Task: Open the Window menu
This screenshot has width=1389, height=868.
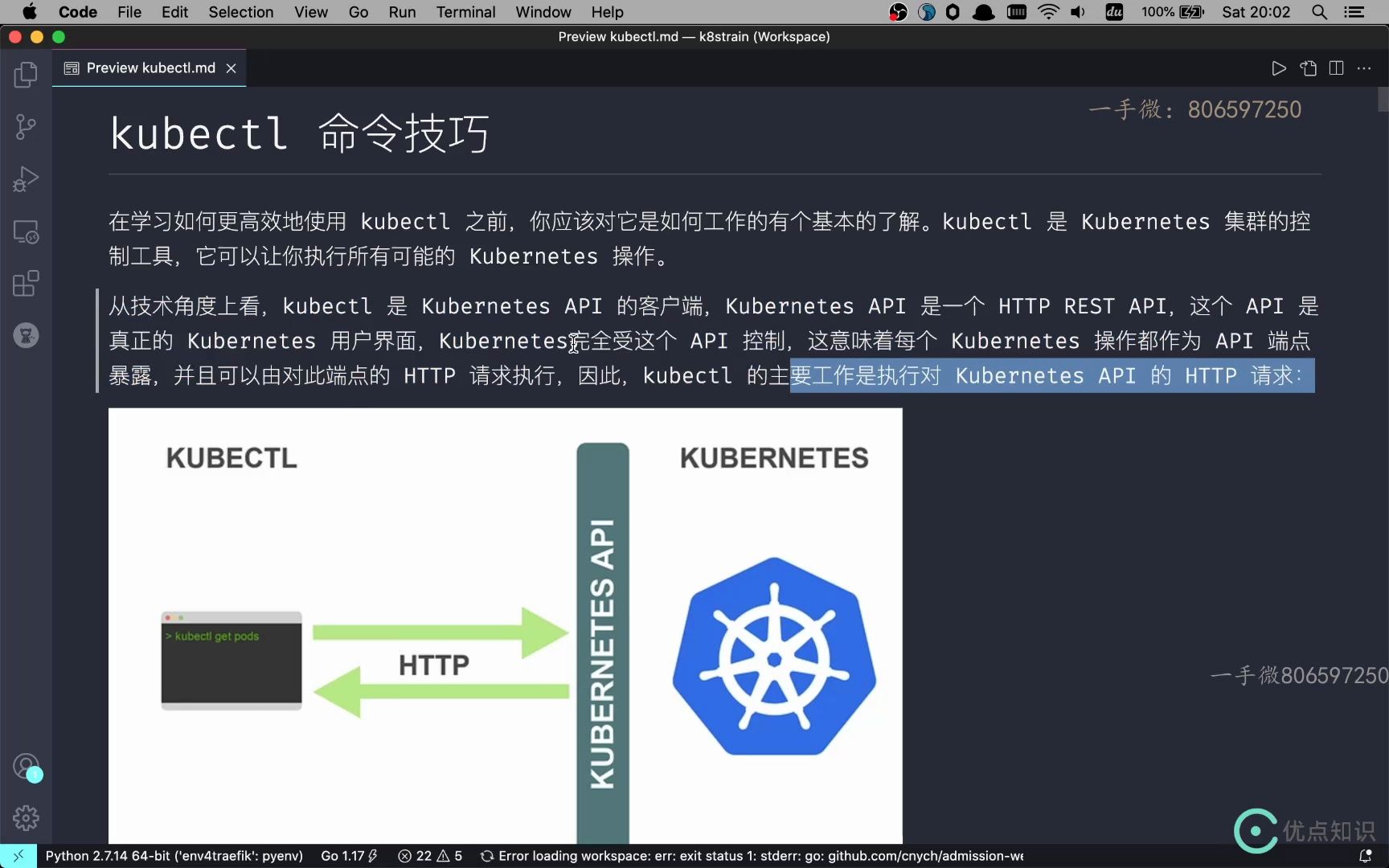Action: [x=543, y=12]
